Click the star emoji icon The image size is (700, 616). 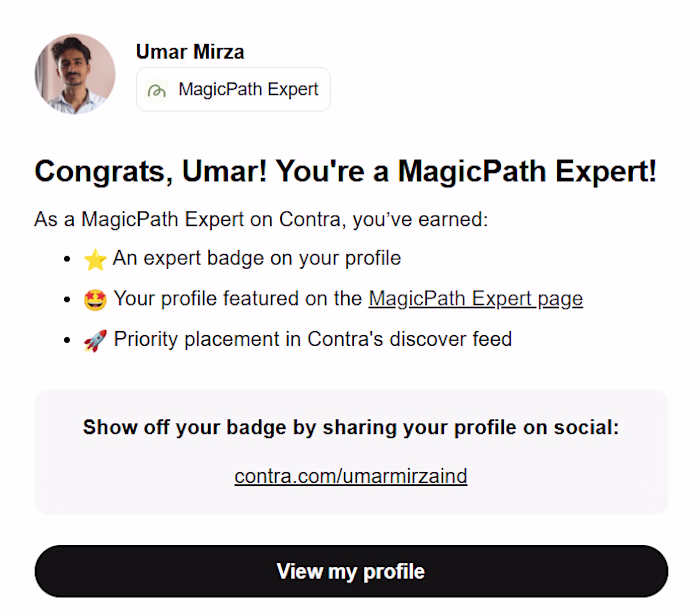pos(95,260)
